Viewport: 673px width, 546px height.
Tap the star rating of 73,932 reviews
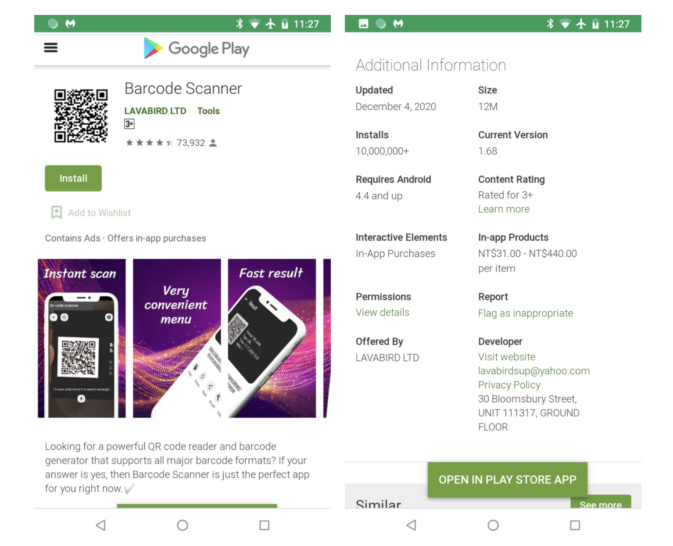tap(149, 143)
